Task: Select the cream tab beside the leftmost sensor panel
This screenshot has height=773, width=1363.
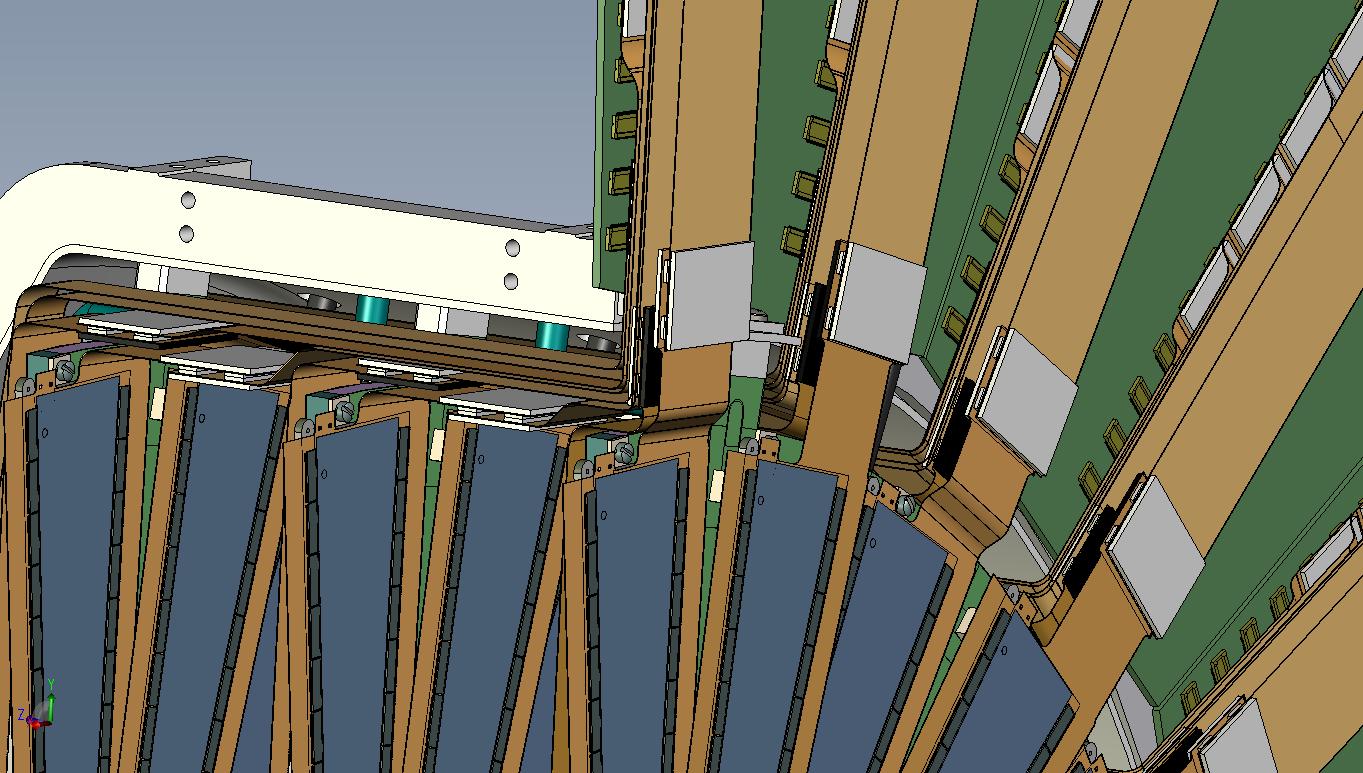Action: pyautogui.click(x=157, y=404)
